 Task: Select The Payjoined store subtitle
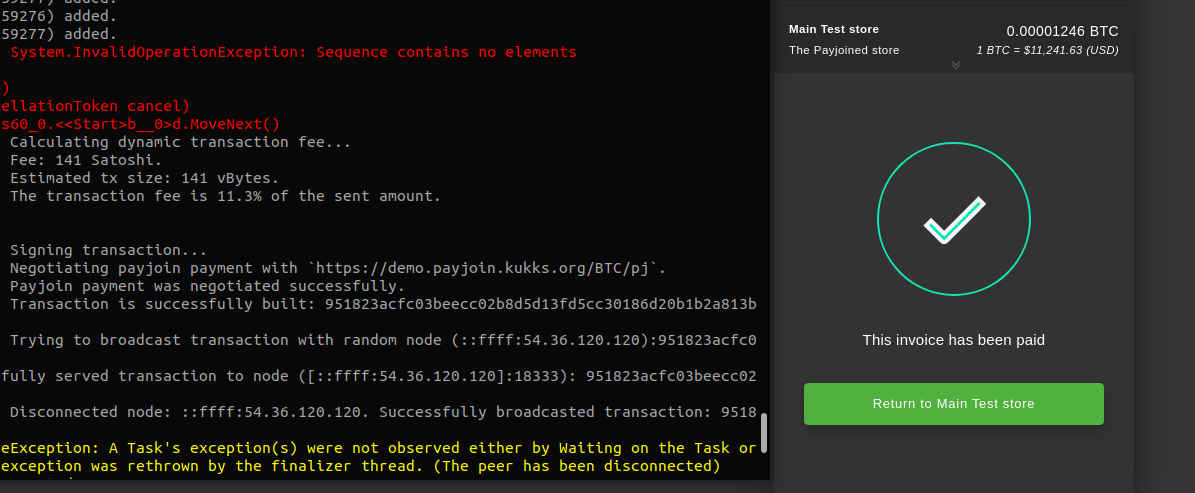[x=844, y=50]
